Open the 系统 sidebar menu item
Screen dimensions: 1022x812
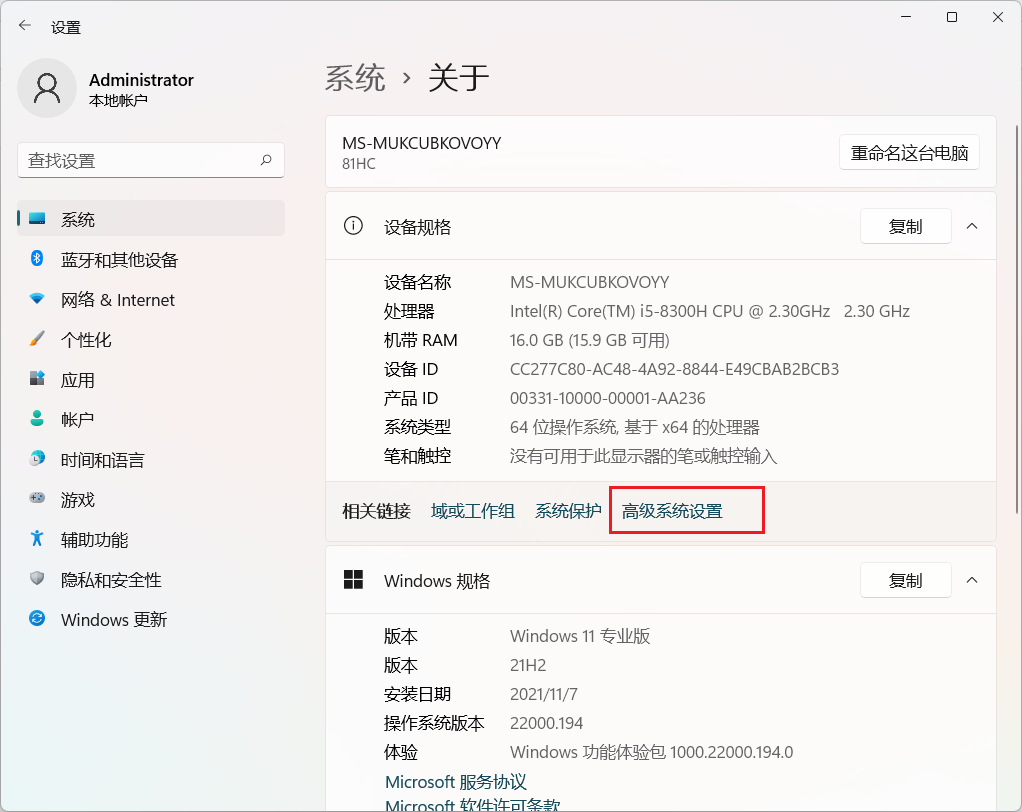[x=151, y=219]
